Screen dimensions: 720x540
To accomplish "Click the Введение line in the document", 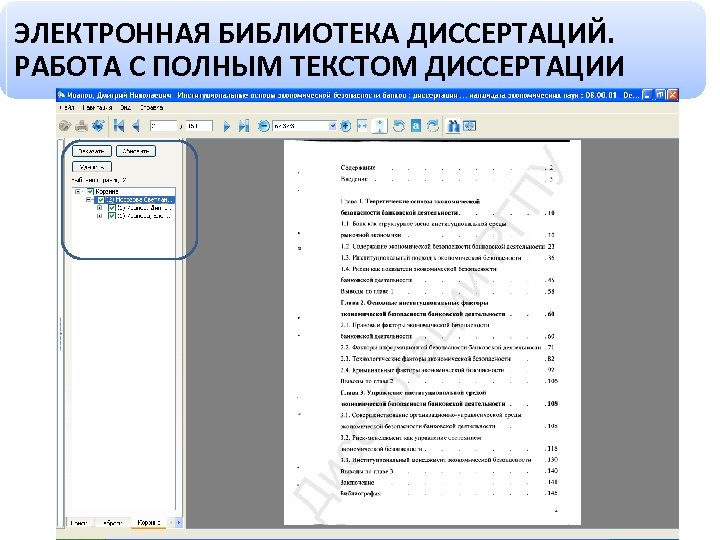I will [354, 179].
